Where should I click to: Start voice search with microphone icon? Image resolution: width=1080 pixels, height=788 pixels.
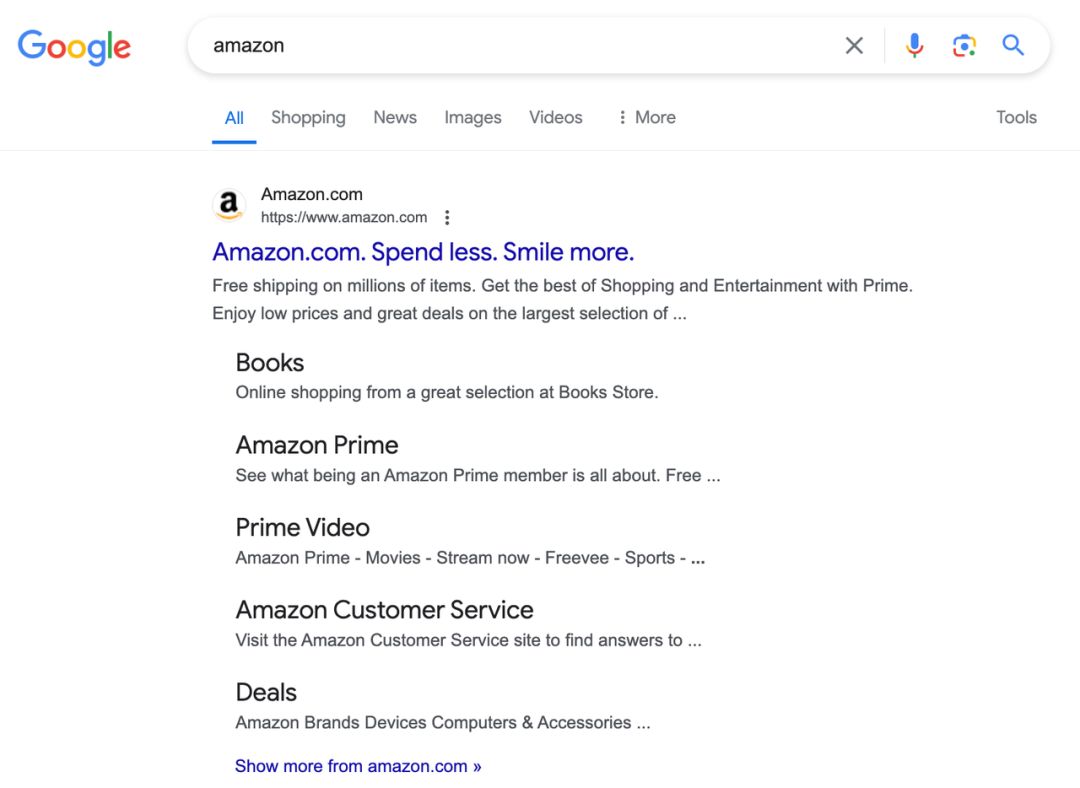914,45
